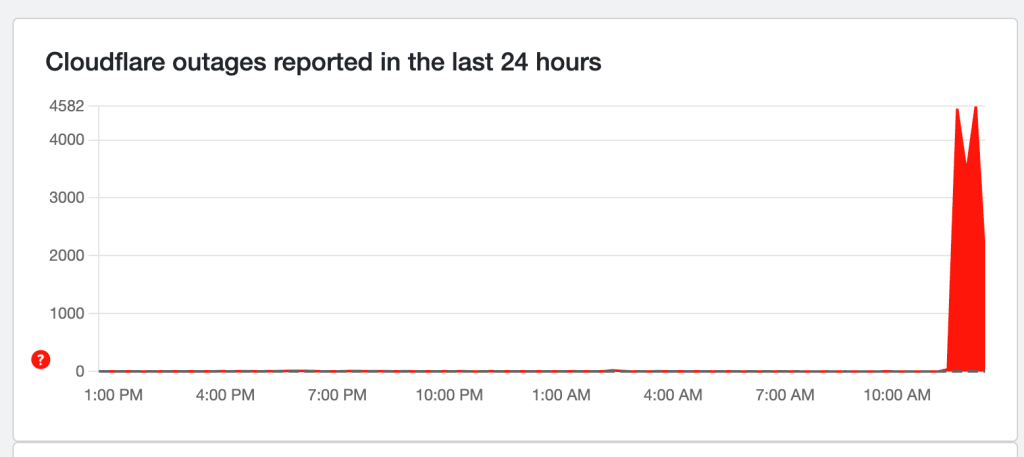Click the second, tallest peak of the spike
Screen dimensions: 1024x457
976,107
